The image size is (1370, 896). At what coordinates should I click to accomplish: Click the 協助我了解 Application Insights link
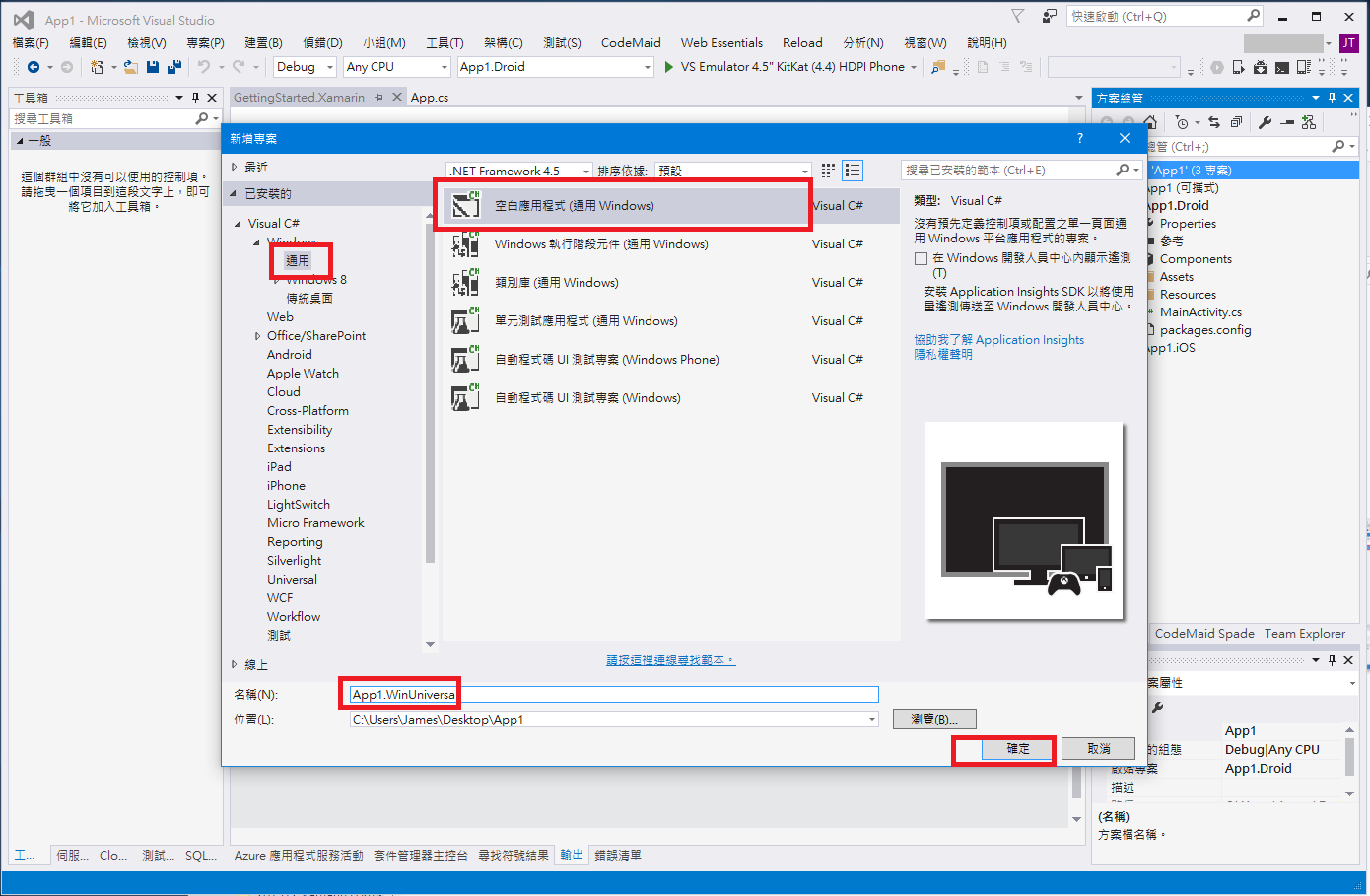point(998,340)
